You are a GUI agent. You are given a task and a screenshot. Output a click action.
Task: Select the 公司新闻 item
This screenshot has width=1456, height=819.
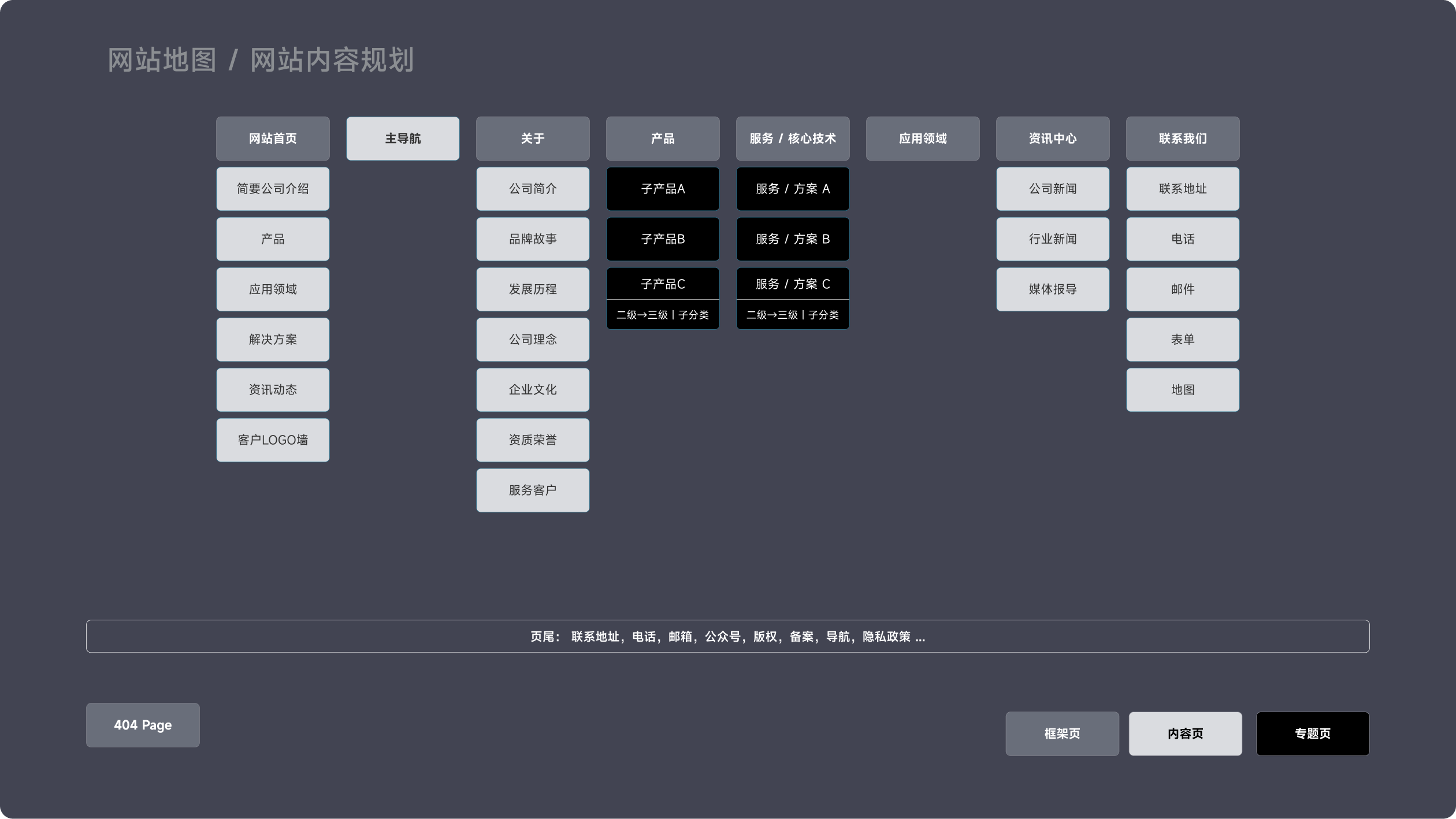(1053, 189)
